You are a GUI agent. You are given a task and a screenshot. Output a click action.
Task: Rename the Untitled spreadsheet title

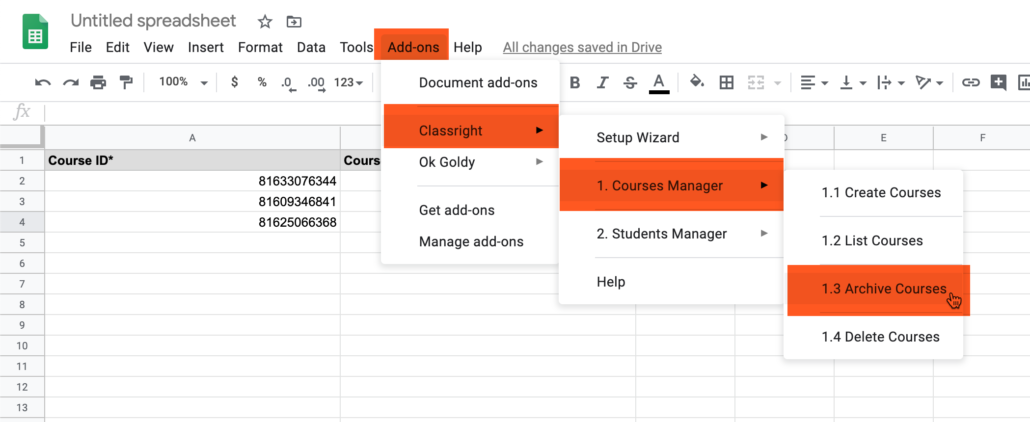click(153, 20)
